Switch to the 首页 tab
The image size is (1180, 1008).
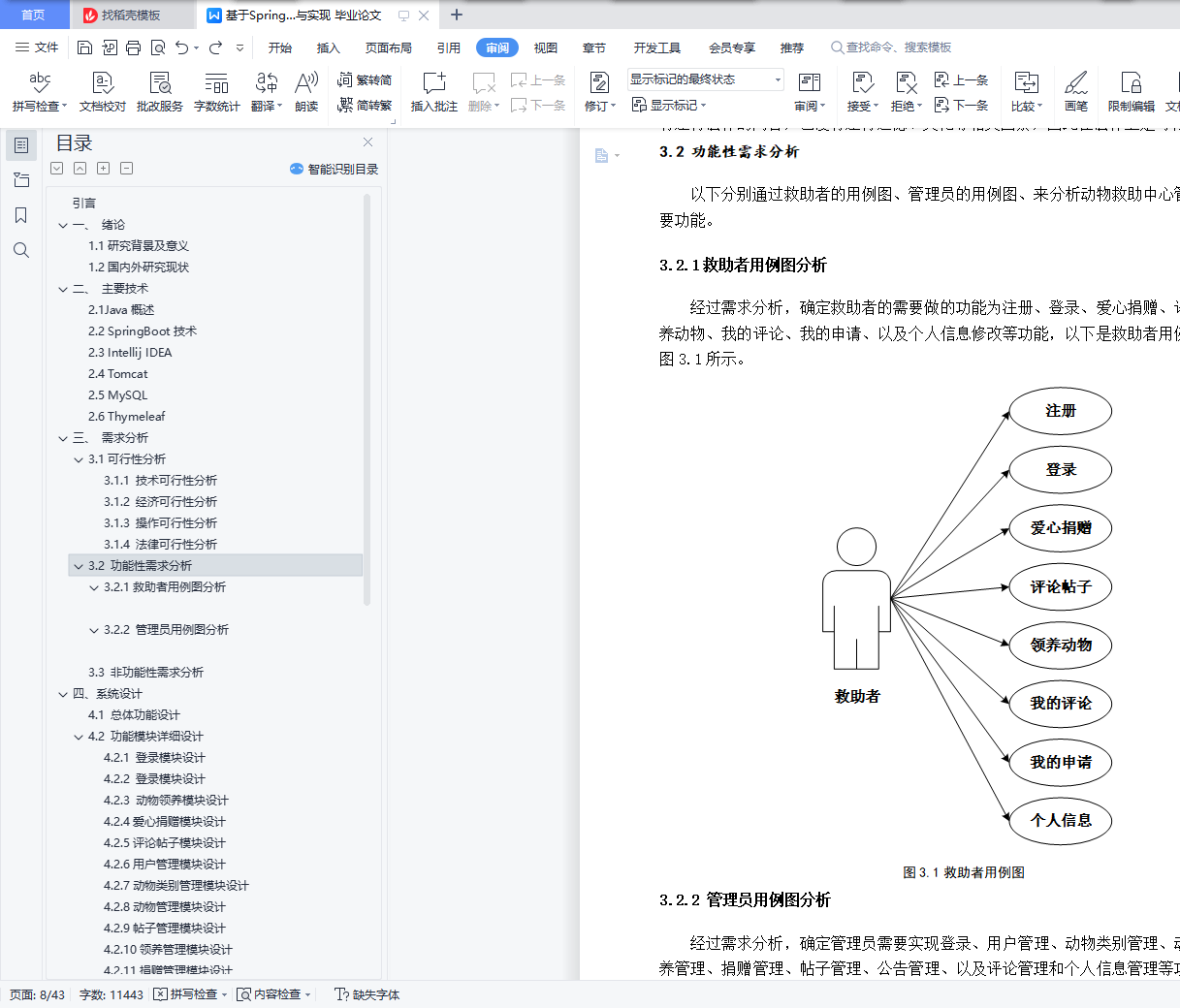[33, 15]
